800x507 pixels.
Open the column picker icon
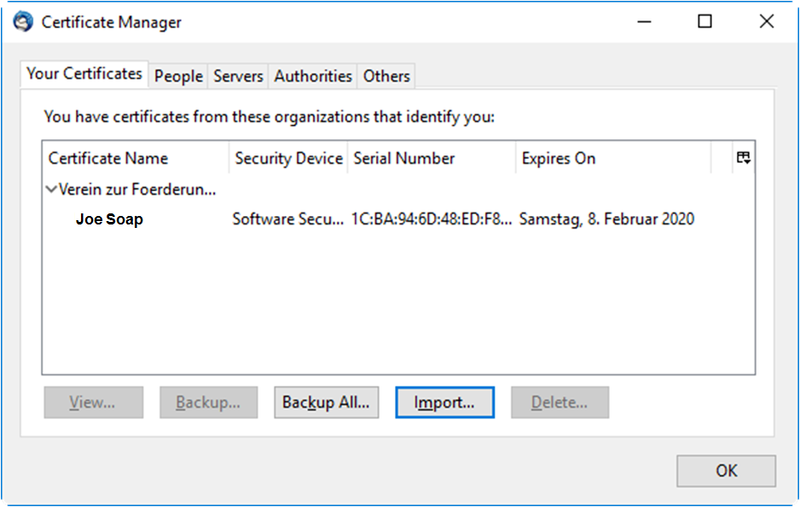coord(742,158)
